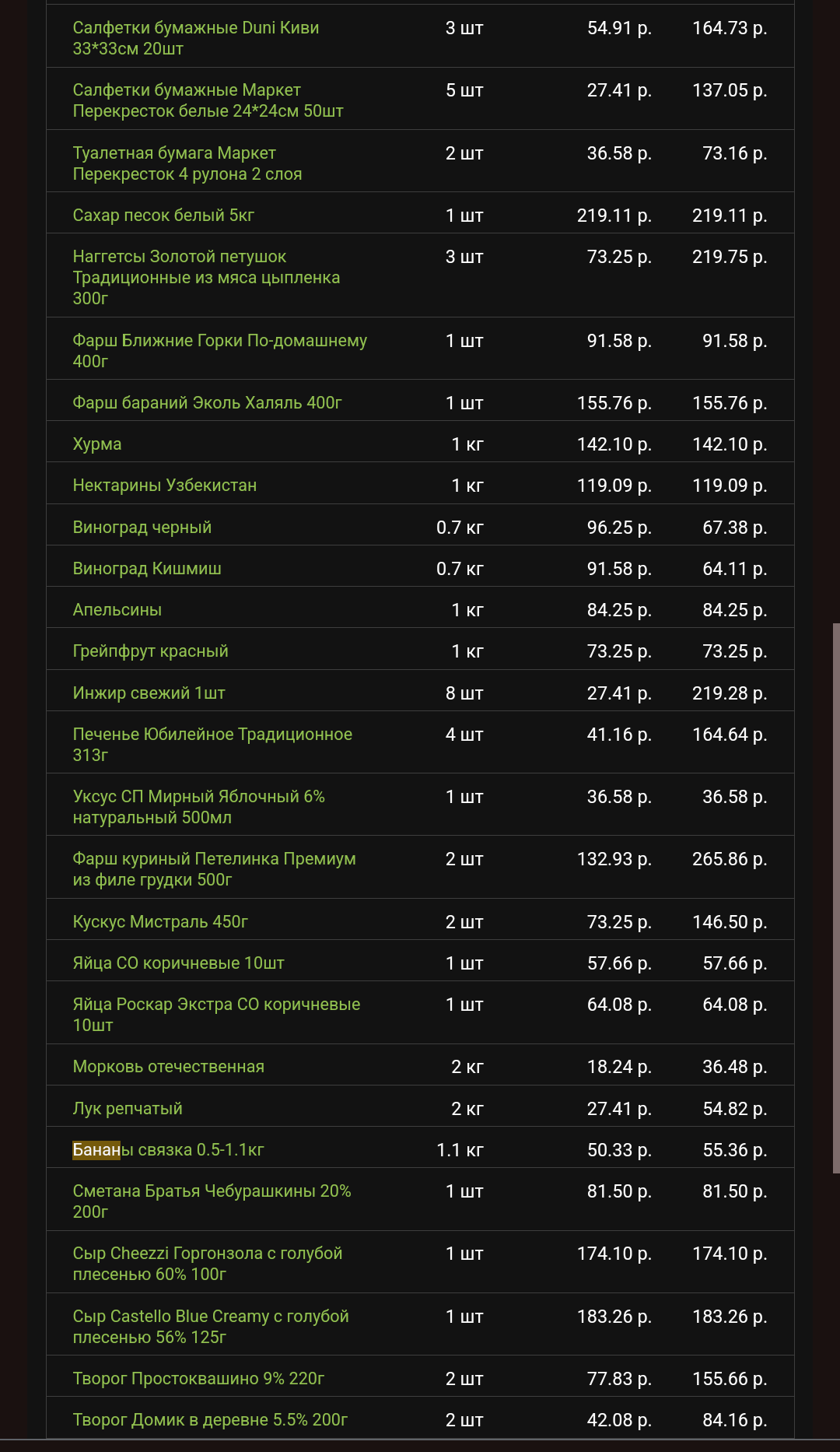Viewport: 840px width, 1452px height.
Task: Open the Виноград Кишмиш product
Action: coord(147,569)
